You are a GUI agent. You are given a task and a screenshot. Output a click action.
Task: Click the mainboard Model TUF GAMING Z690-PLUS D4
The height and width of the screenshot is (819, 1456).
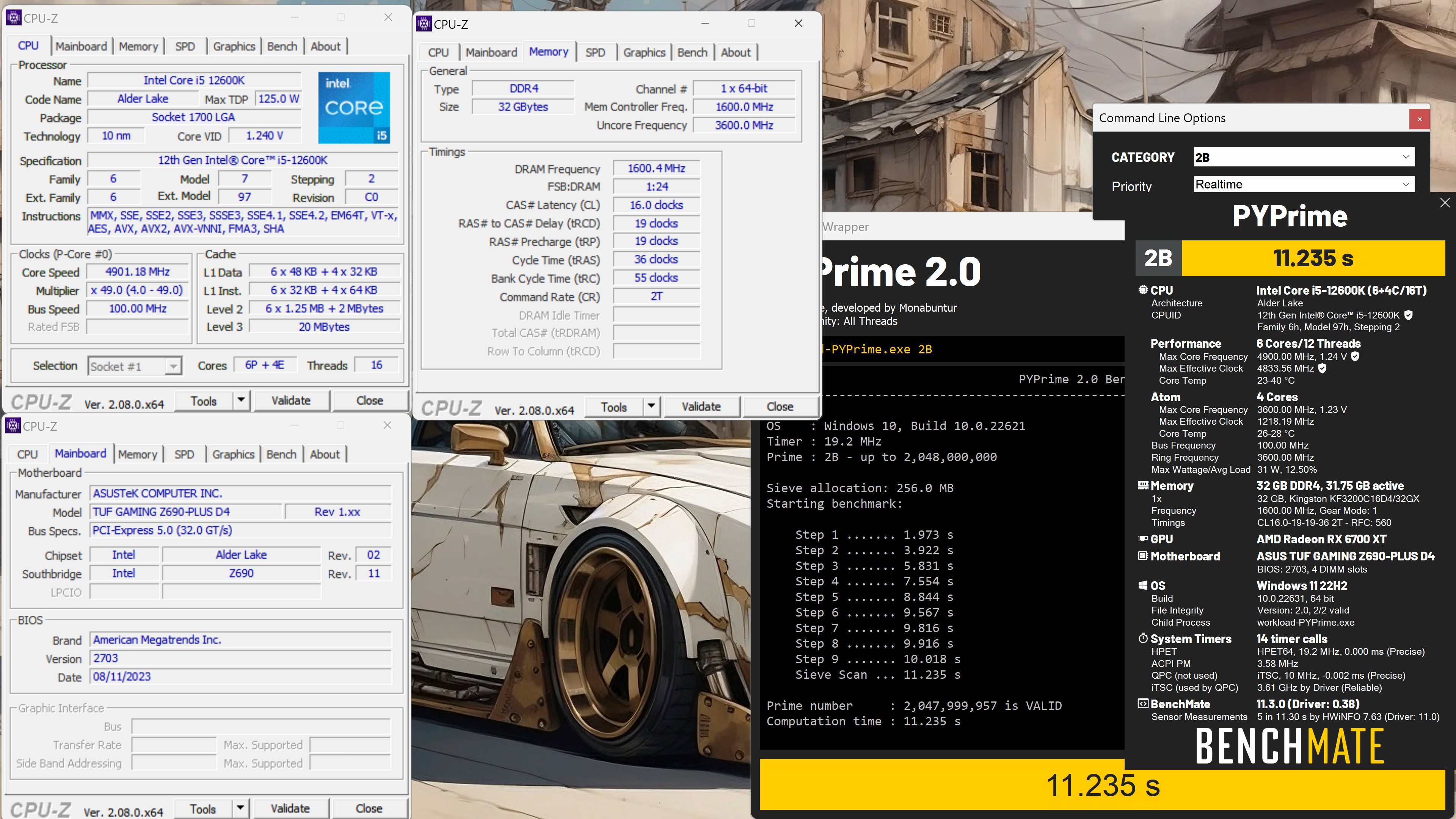186,512
